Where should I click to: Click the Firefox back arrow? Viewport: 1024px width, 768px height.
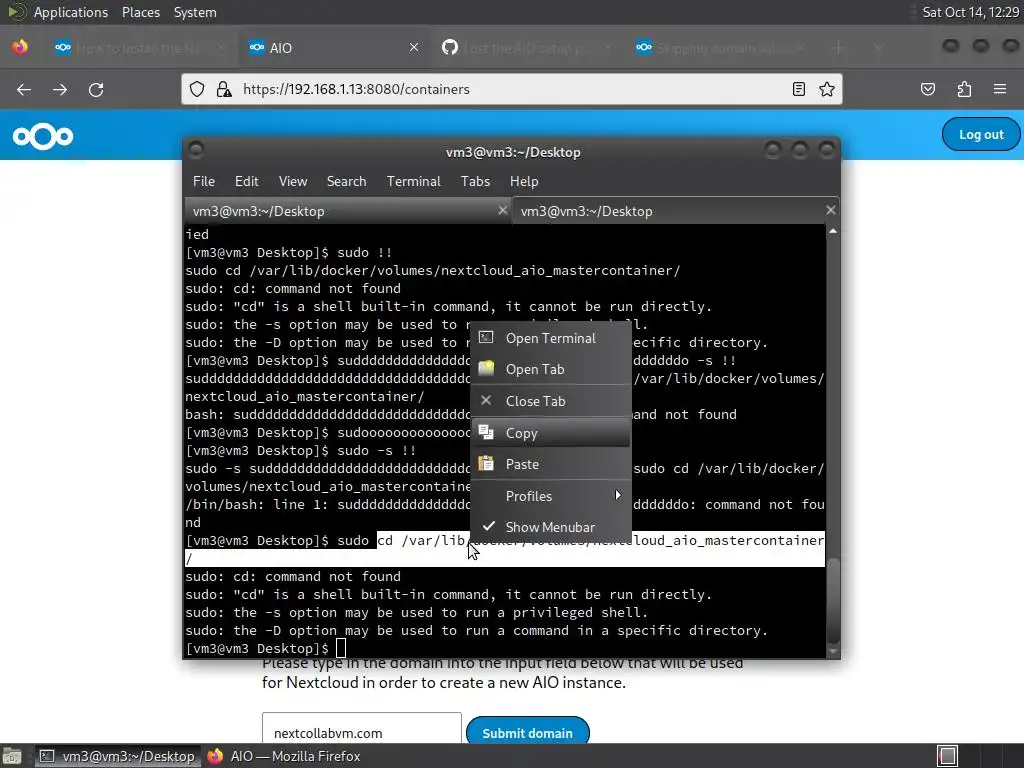[x=24, y=89]
